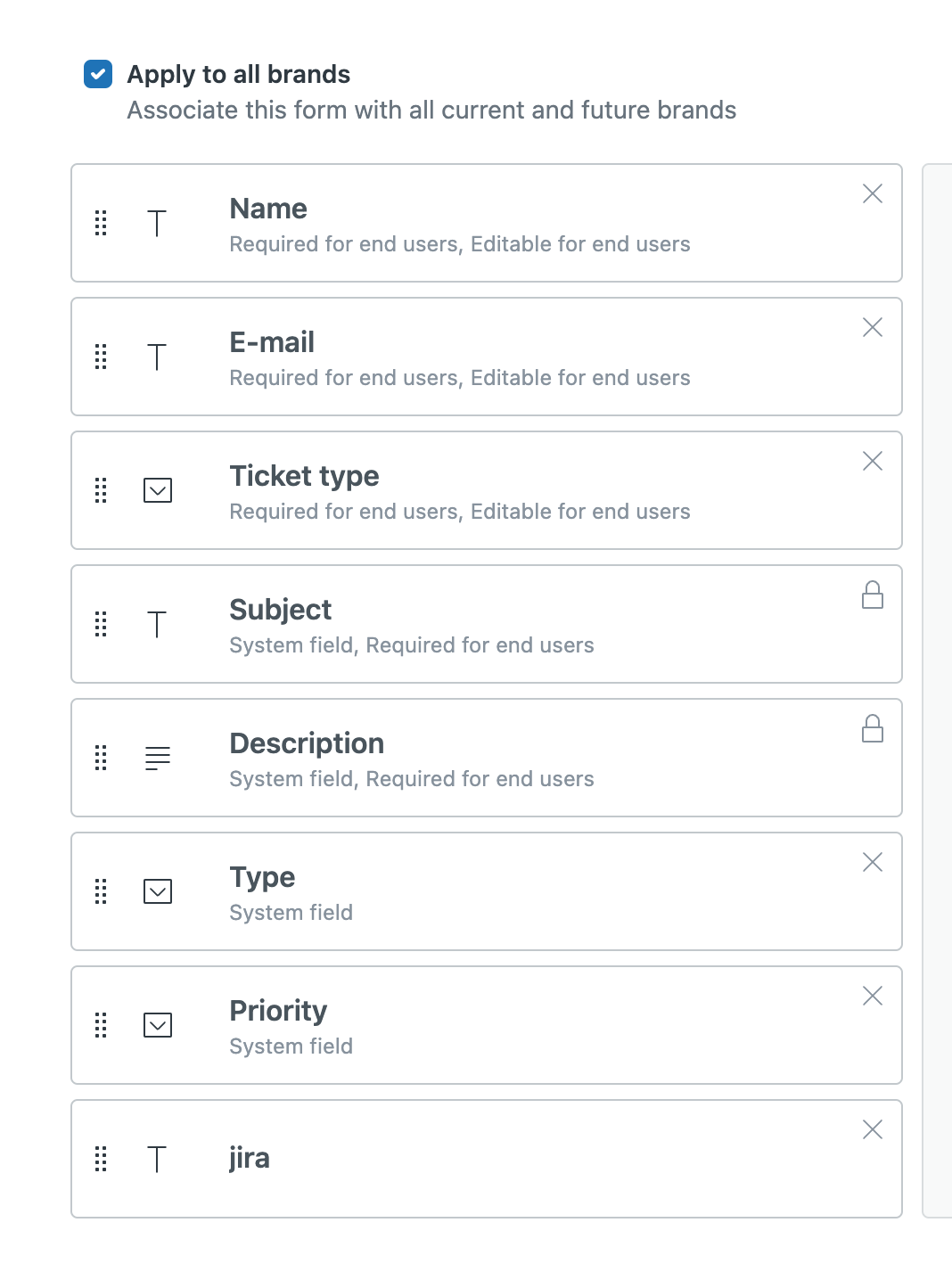Click the Priority drag handle
Screen dimensions: 952x1280
(x=101, y=1025)
